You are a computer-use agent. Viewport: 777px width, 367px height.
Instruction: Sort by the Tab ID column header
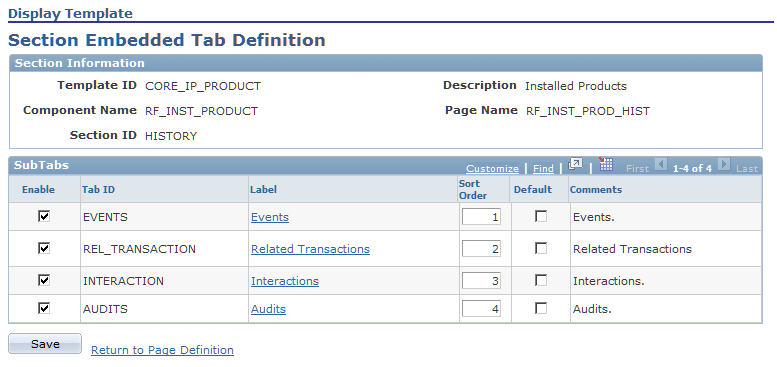[98, 190]
